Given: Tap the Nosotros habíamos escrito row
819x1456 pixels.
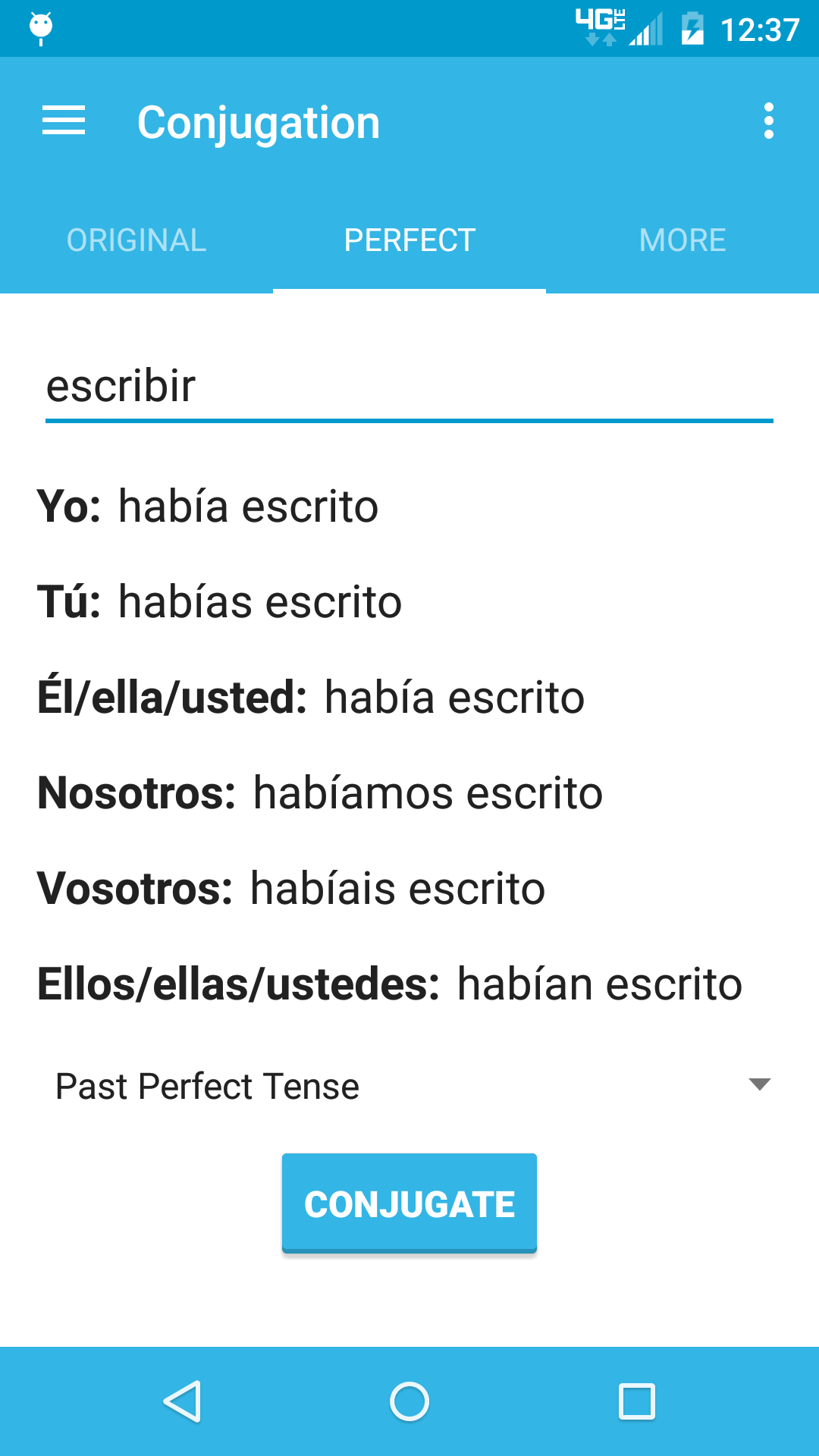Looking at the screenshot, I should [320, 793].
